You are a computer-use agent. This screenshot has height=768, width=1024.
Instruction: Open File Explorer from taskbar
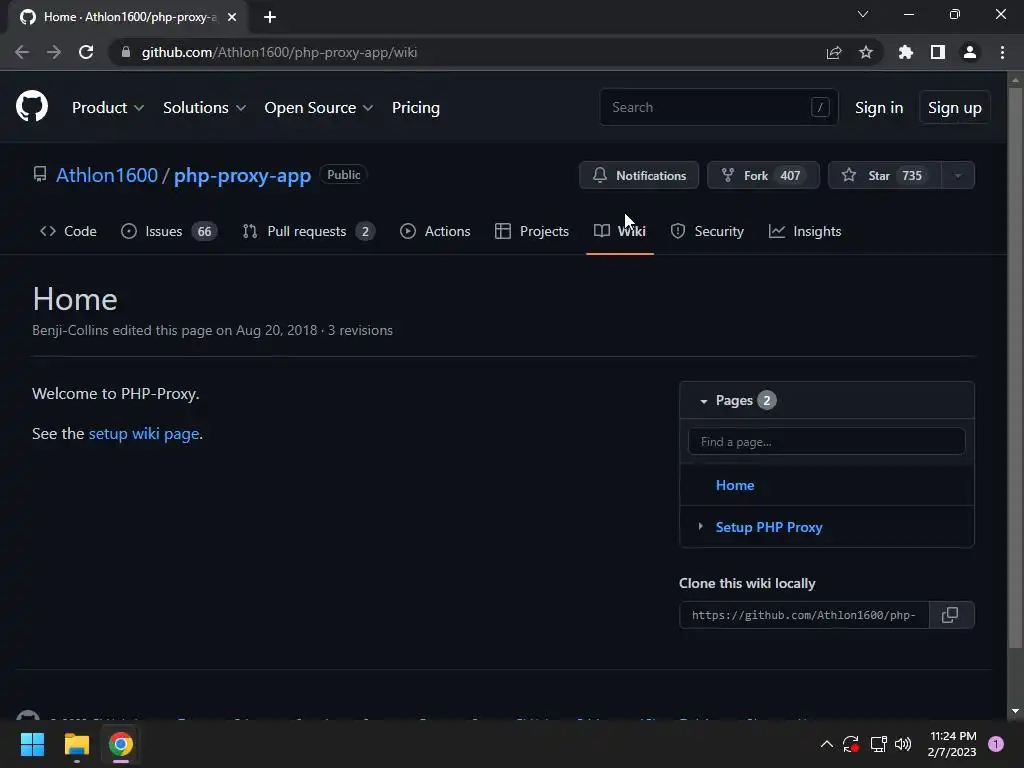[76, 744]
